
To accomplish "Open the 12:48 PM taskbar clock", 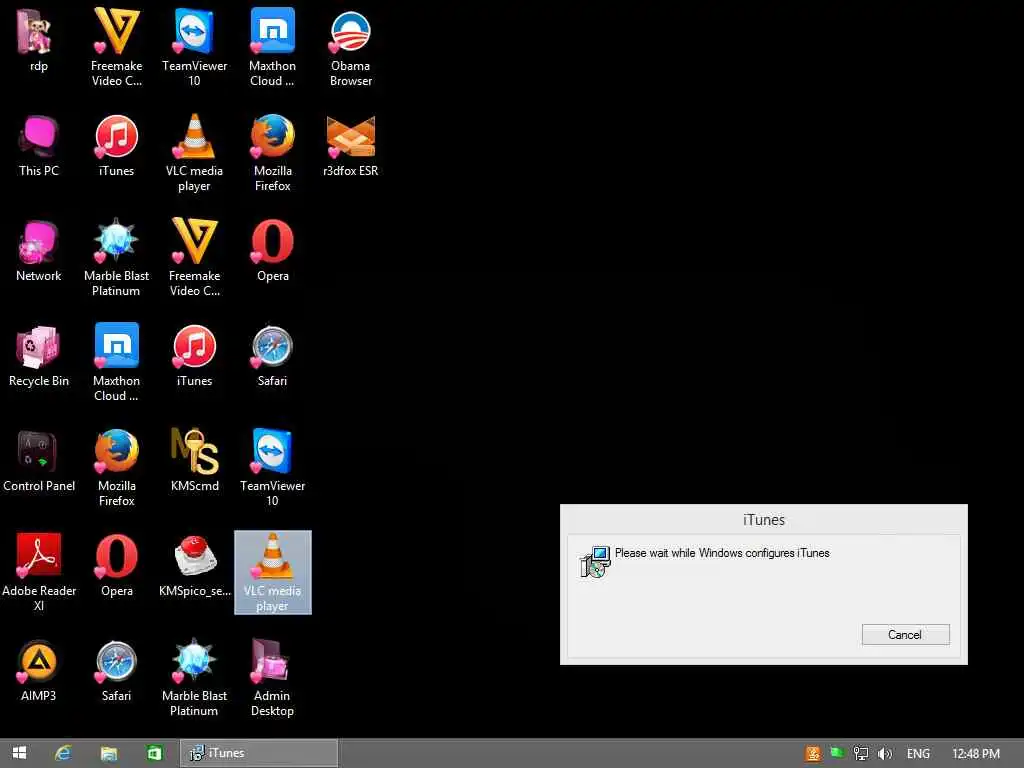I will coord(976,754).
